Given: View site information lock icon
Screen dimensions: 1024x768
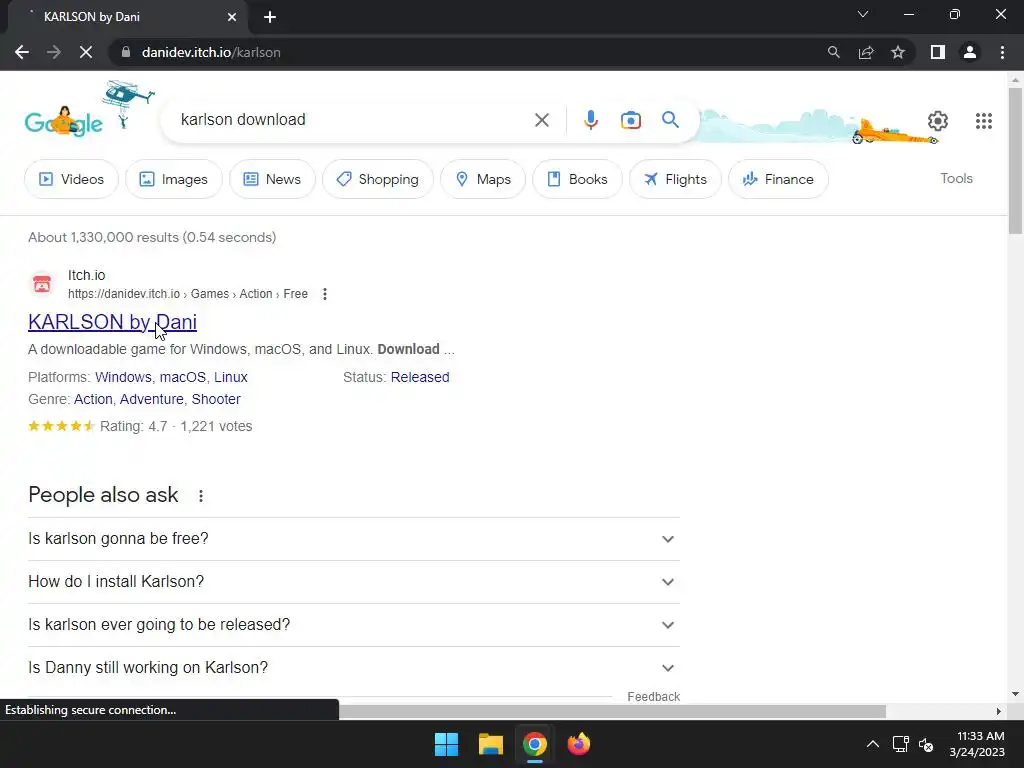Looking at the screenshot, I should [126, 52].
